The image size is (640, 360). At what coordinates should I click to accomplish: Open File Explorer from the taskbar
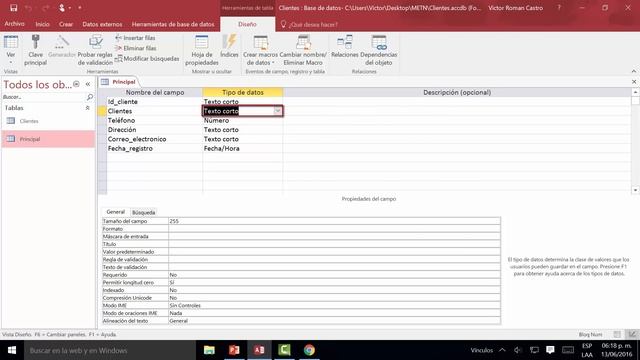coord(209,350)
